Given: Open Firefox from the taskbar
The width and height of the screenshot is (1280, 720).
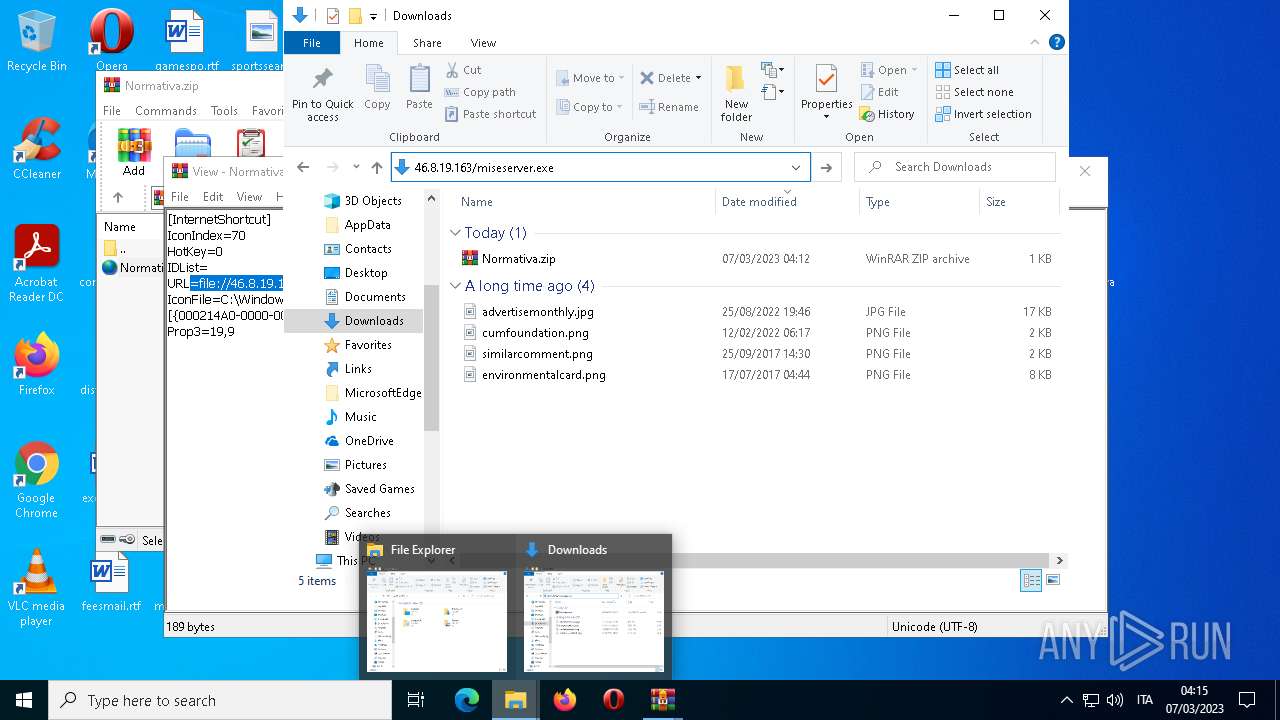Looking at the screenshot, I should pos(565,700).
